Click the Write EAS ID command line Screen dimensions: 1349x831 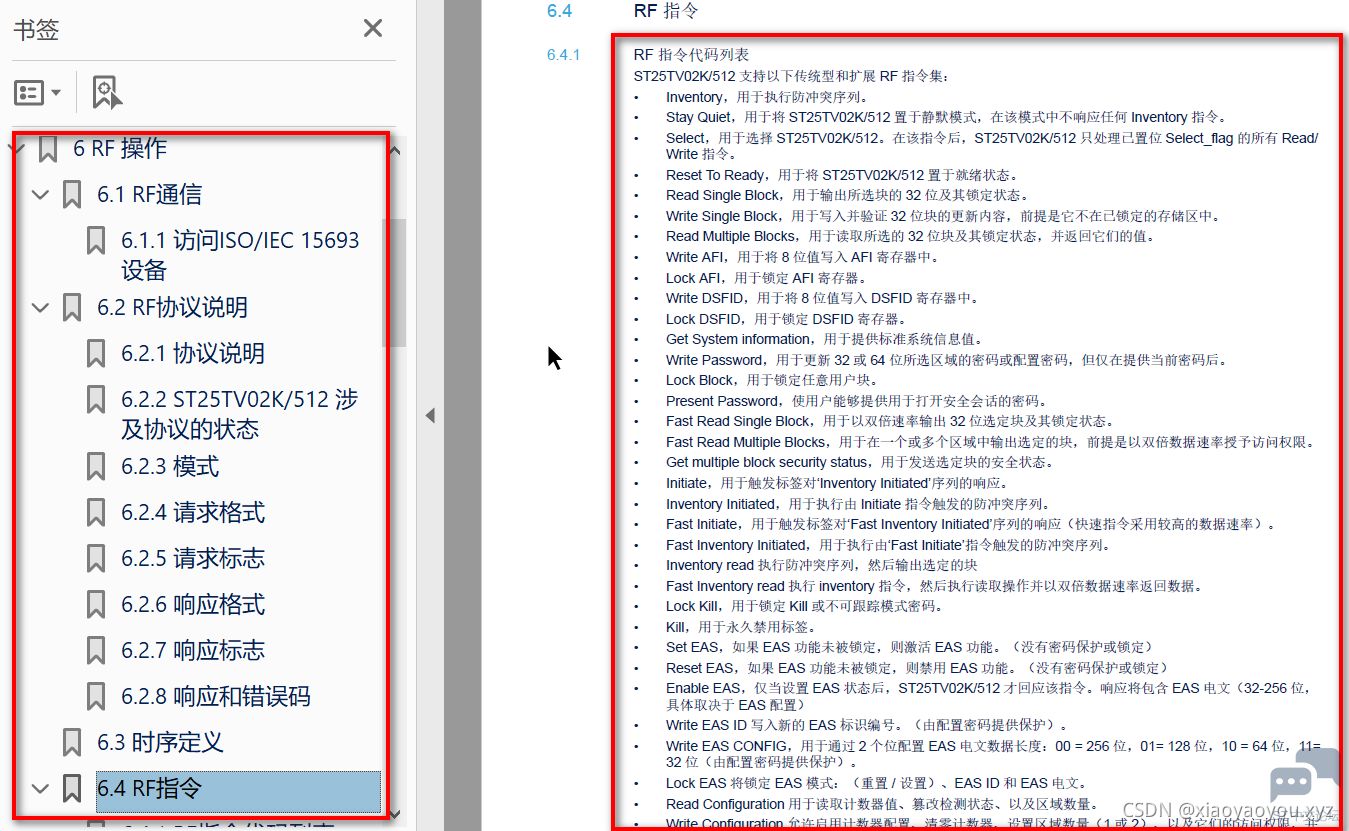869,724
